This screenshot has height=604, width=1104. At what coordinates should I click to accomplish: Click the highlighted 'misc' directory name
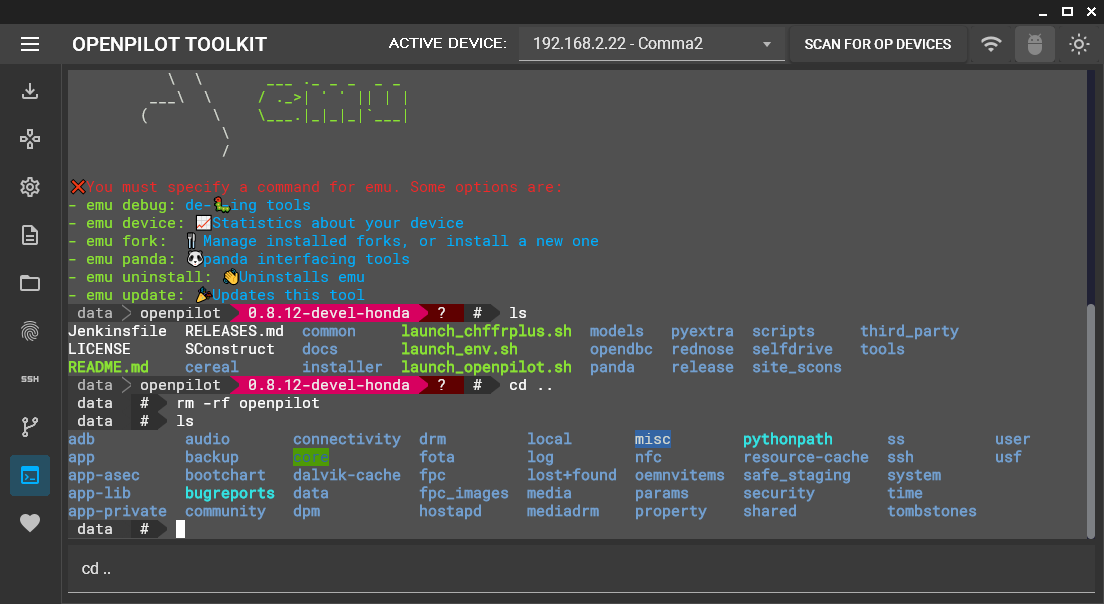pos(653,439)
